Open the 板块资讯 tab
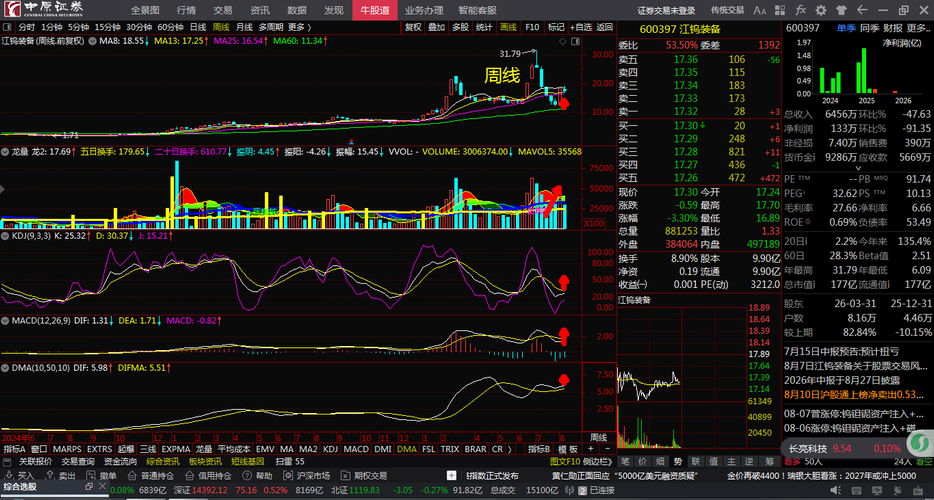The height and width of the screenshot is (500, 934). tap(204, 461)
